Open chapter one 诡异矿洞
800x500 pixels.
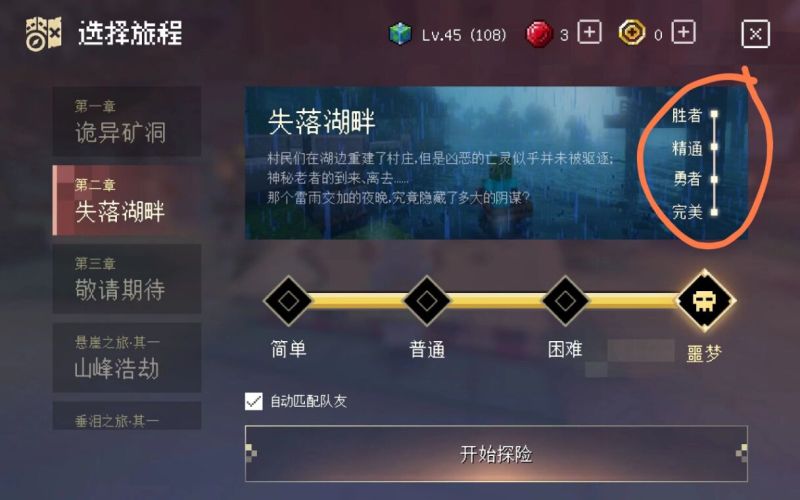tap(127, 121)
